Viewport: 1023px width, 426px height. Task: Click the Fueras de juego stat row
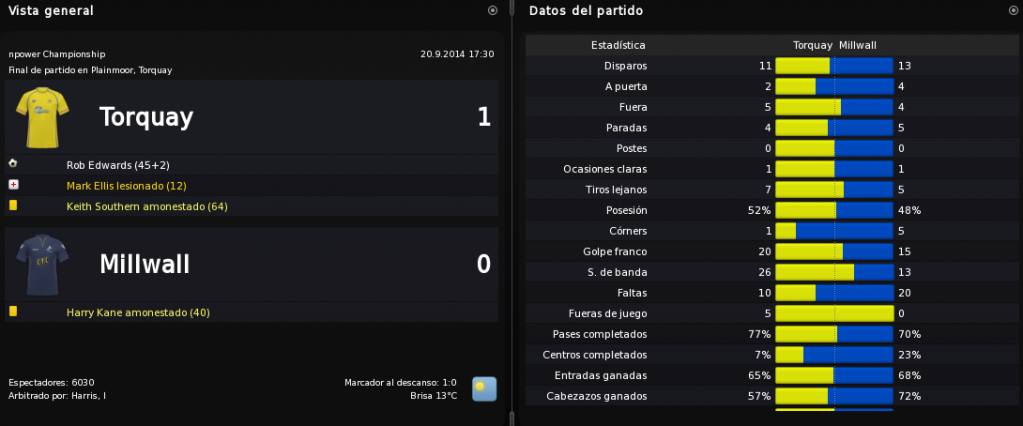coord(769,313)
